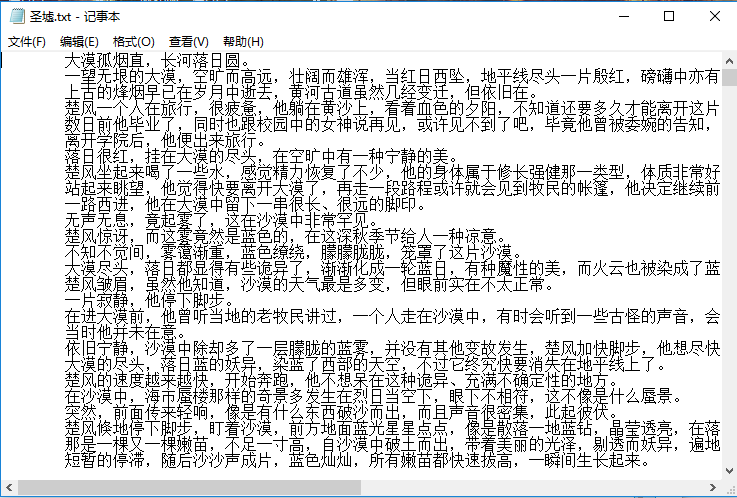Open the 查看(V) menu
Screen dimensions: 737x498
[x=188, y=42]
